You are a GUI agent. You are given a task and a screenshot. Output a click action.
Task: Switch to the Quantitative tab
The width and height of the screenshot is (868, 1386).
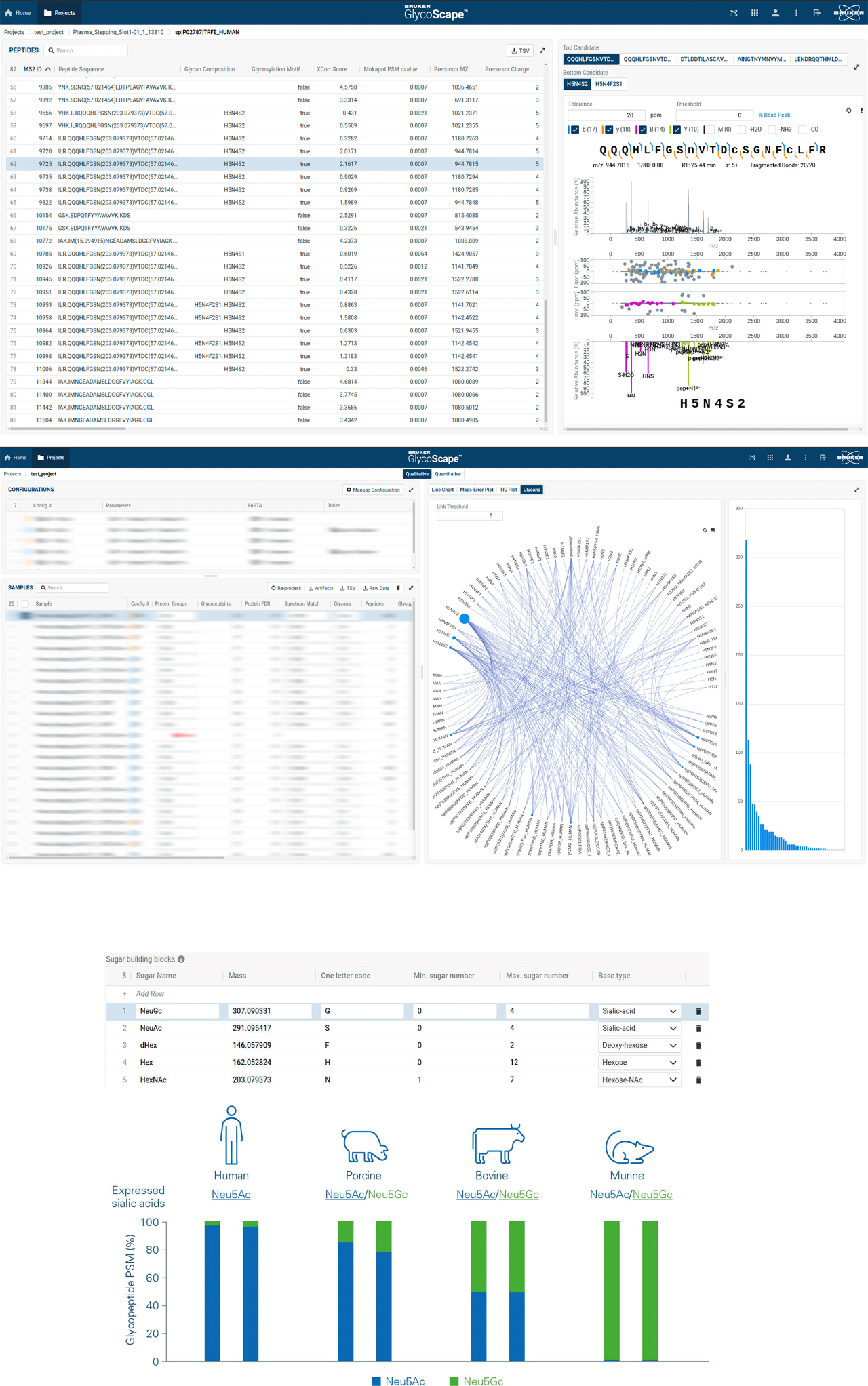pyautogui.click(x=448, y=474)
